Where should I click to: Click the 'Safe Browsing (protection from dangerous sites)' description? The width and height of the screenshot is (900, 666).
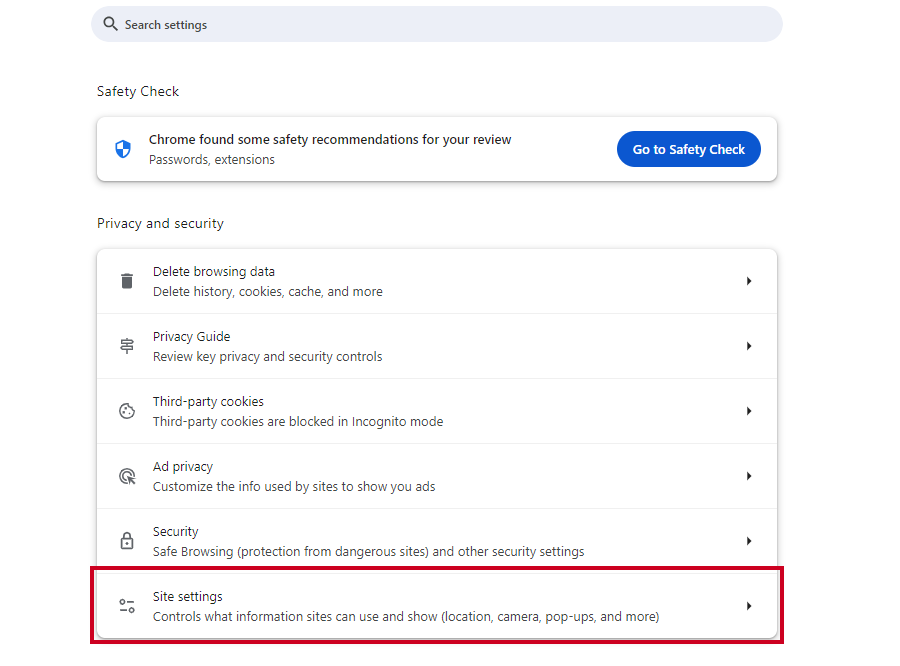368,551
